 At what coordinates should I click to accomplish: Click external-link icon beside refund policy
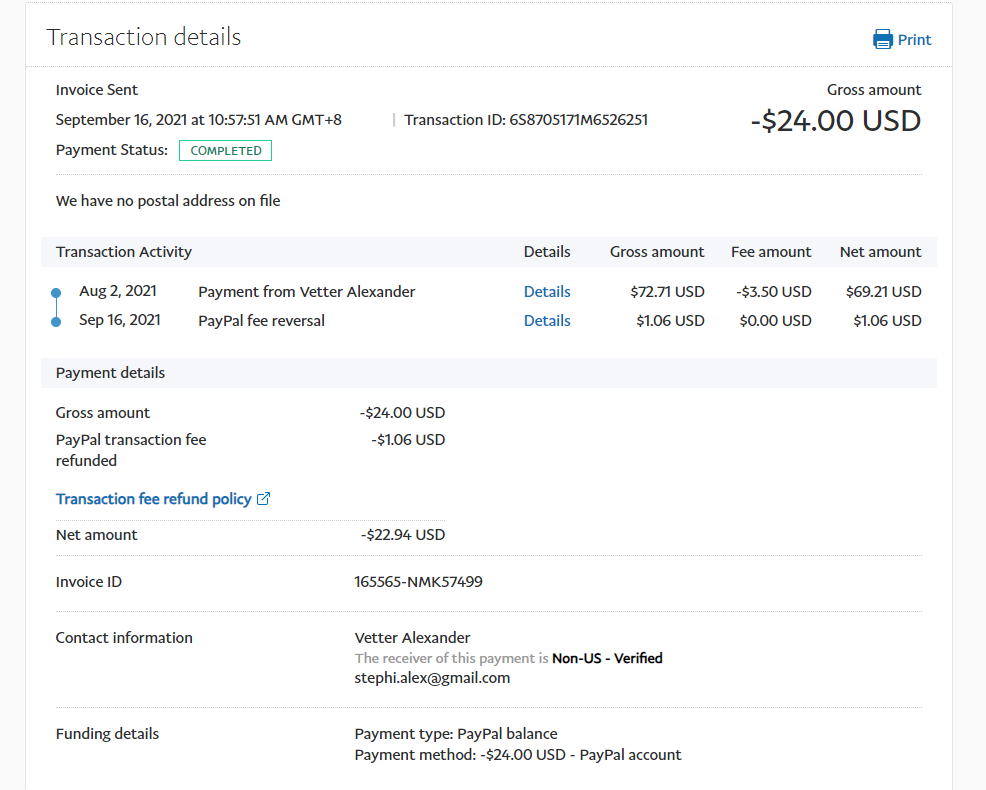264,499
